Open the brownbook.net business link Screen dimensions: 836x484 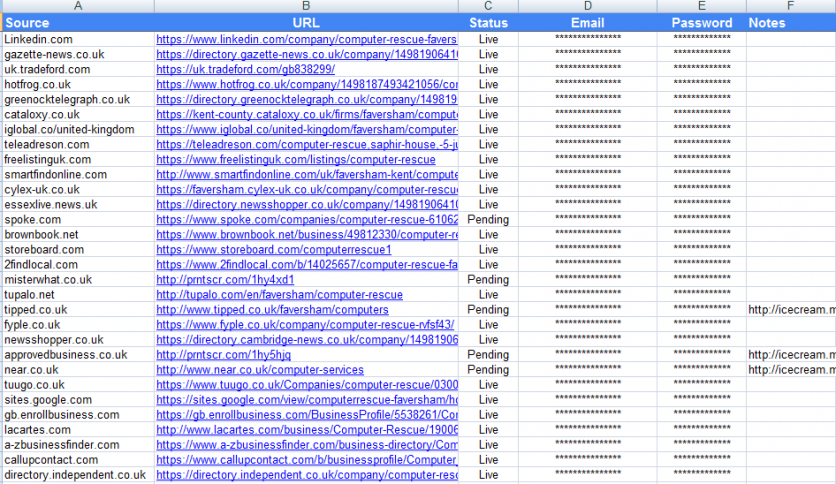point(307,235)
